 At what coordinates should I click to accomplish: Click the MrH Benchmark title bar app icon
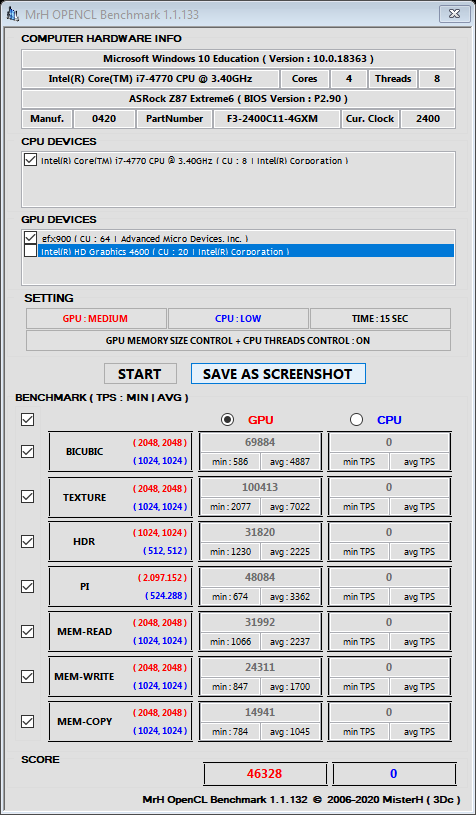pyautogui.click(x=12, y=14)
